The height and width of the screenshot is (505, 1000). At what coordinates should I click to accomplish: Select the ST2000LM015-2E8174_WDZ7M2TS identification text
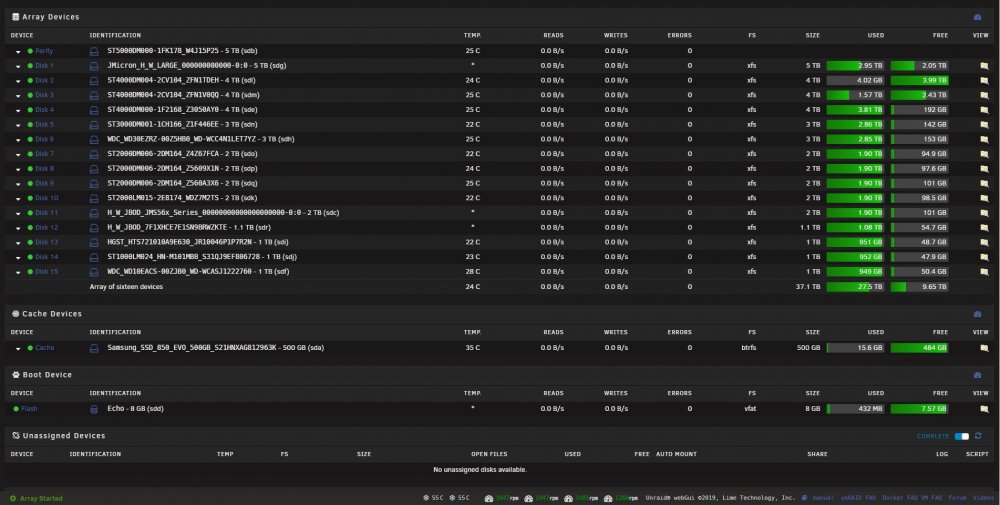pyautogui.click(x=163, y=198)
